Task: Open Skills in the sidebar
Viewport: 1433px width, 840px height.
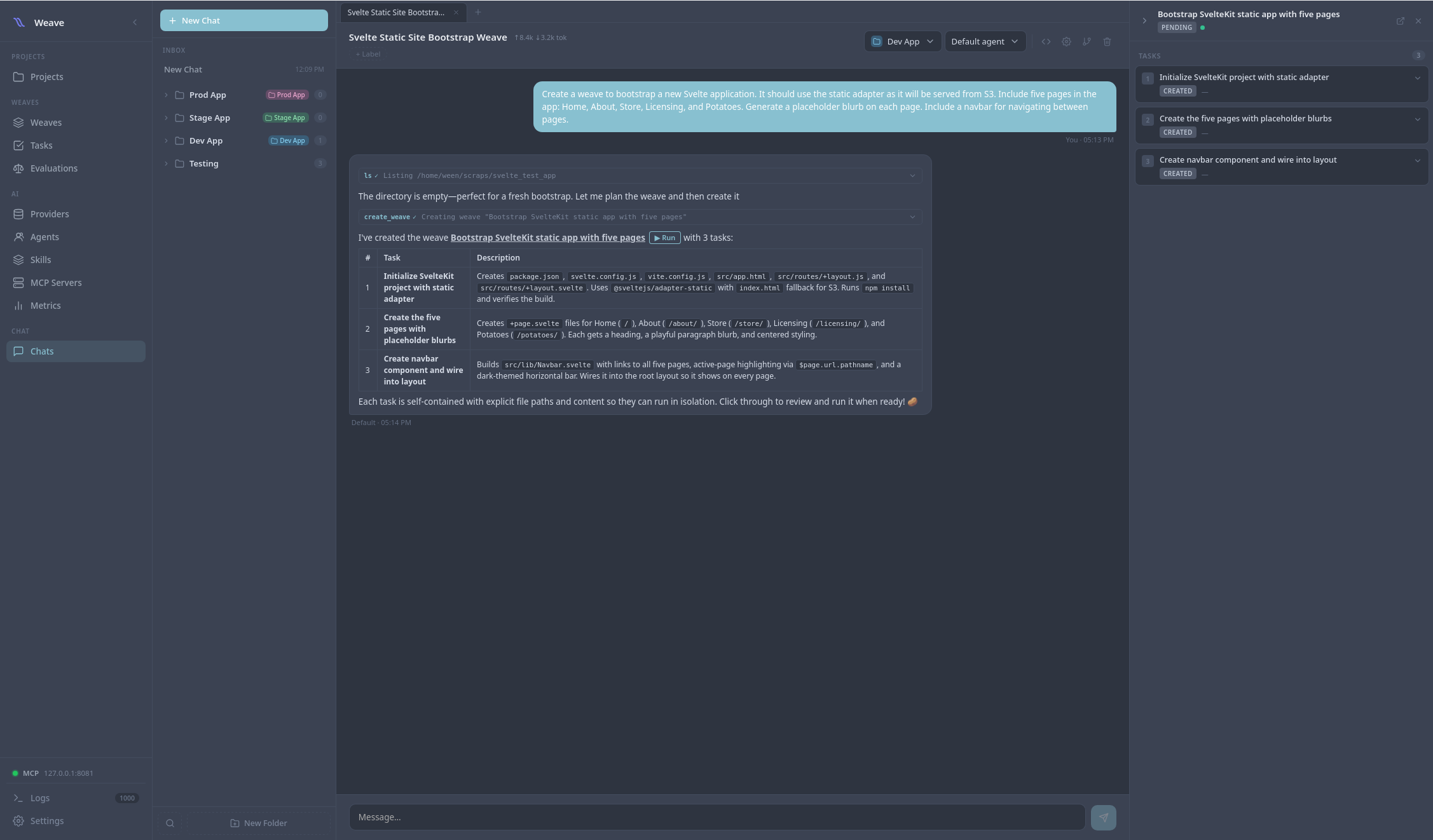Action: pos(76,260)
